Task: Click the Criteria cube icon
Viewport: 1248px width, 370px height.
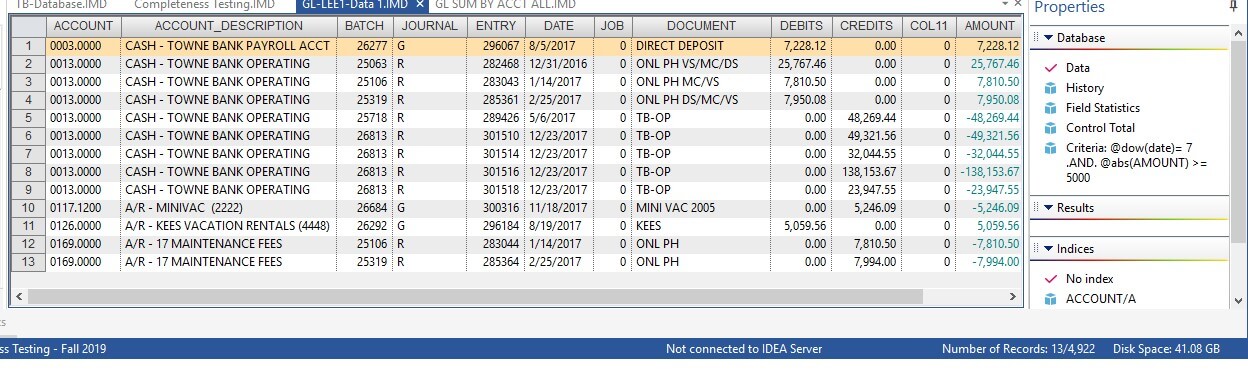Action: coord(1050,148)
